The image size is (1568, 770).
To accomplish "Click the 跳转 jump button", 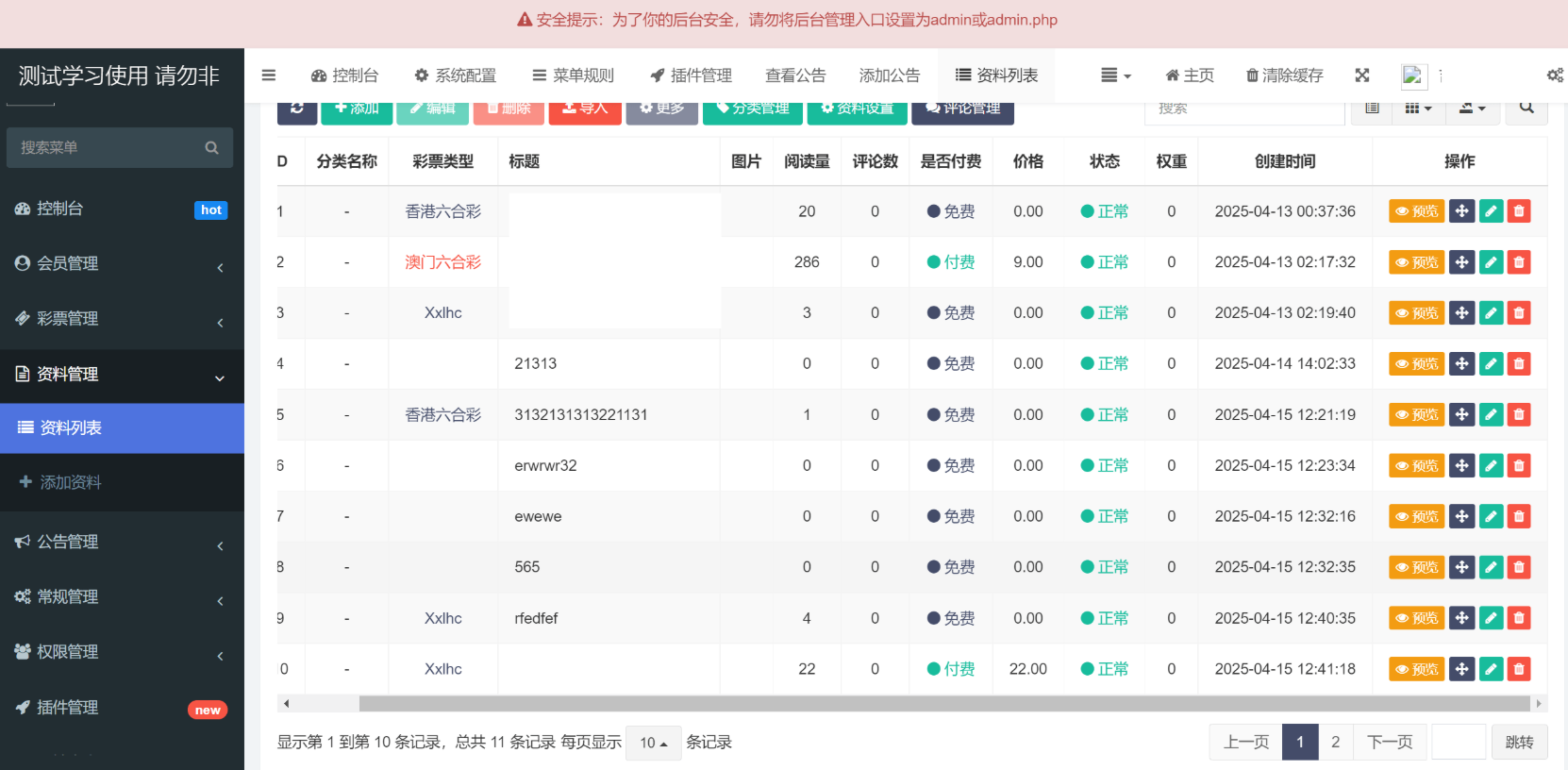I will (x=1519, y=743).
